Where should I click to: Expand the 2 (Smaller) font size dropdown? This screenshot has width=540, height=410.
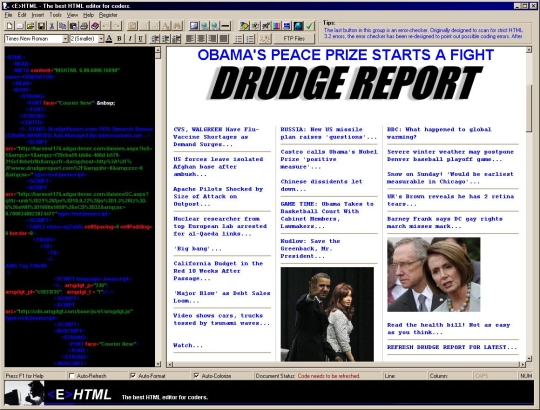(101, 39)
